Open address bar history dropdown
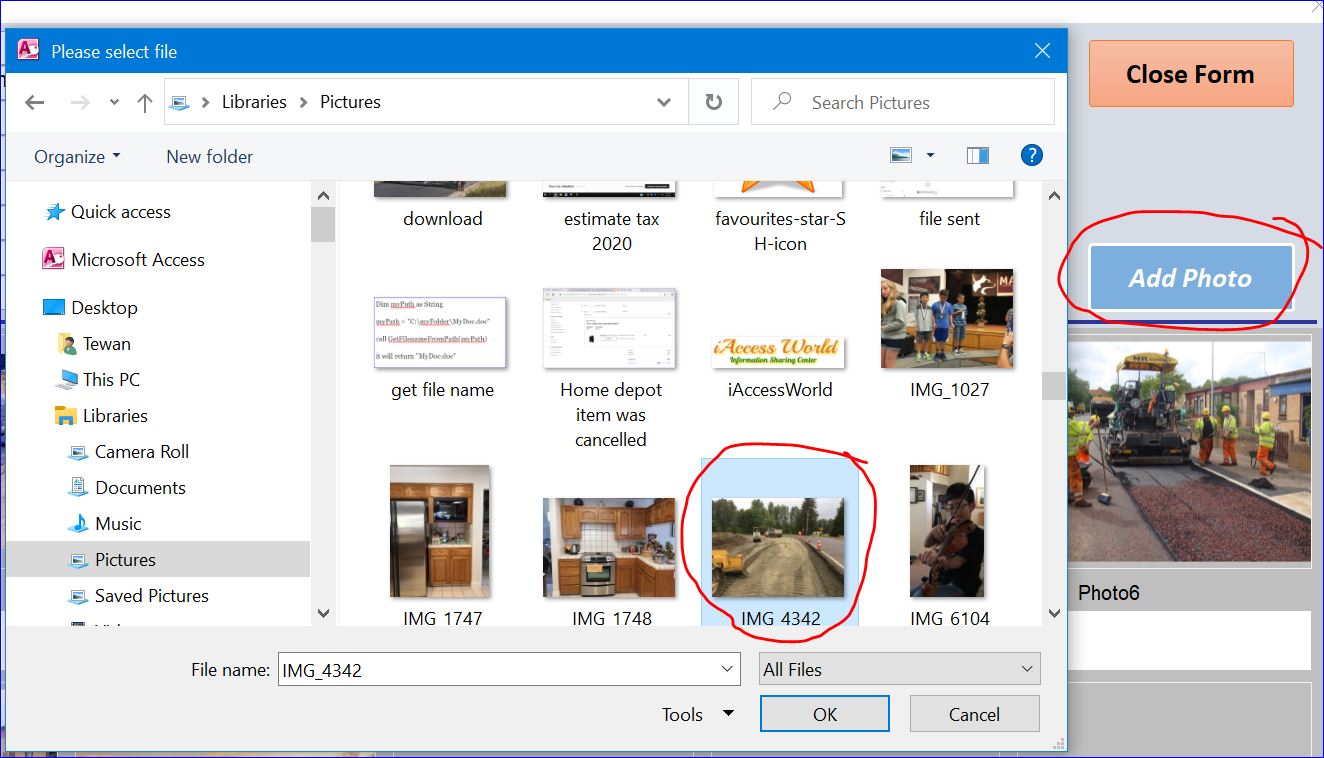This screenshot has width=1324, height=758. coord(664,102)
